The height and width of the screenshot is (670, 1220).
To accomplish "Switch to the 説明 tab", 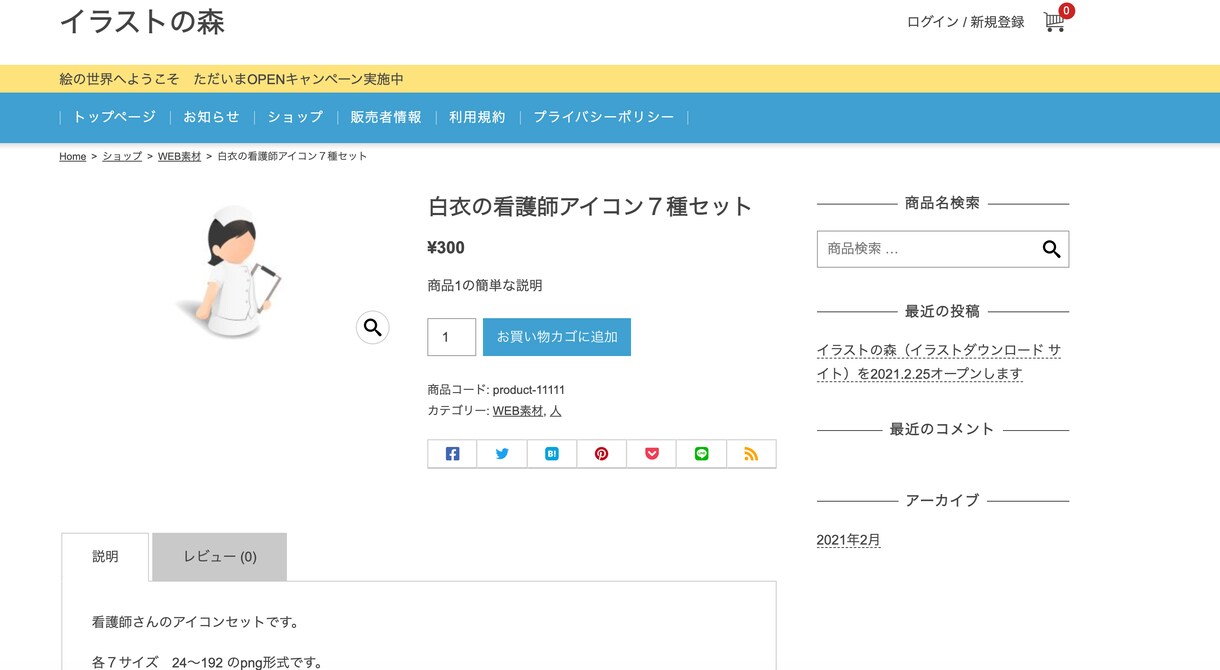I will pos(105,557).
